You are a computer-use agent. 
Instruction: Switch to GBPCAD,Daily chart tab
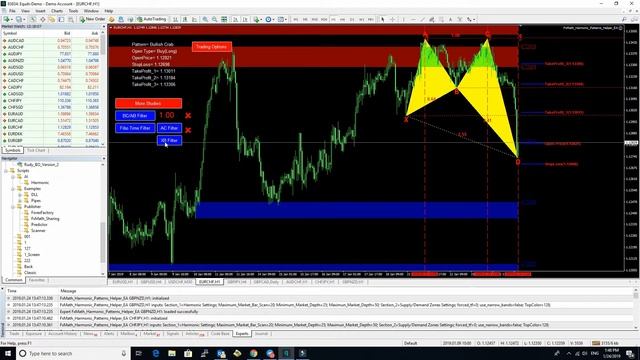266,282
